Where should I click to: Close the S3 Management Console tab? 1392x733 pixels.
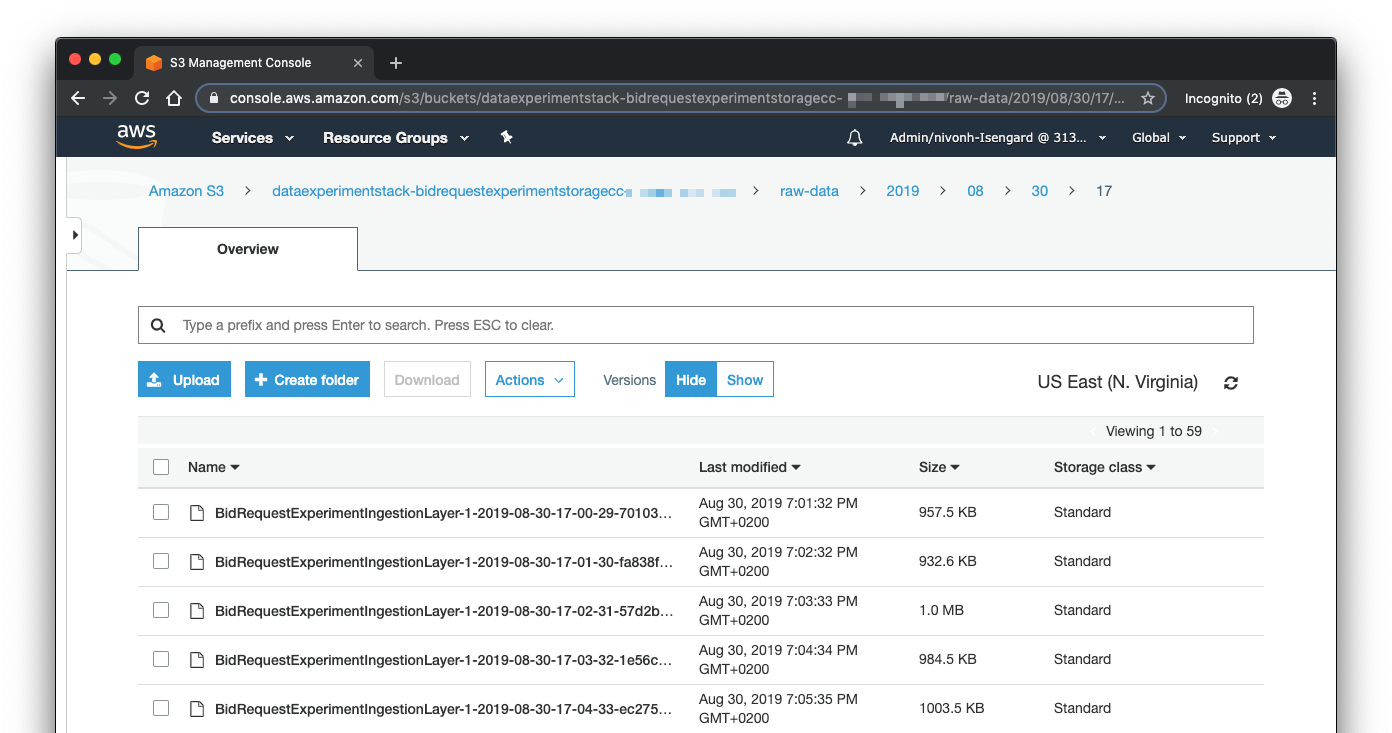358,62
